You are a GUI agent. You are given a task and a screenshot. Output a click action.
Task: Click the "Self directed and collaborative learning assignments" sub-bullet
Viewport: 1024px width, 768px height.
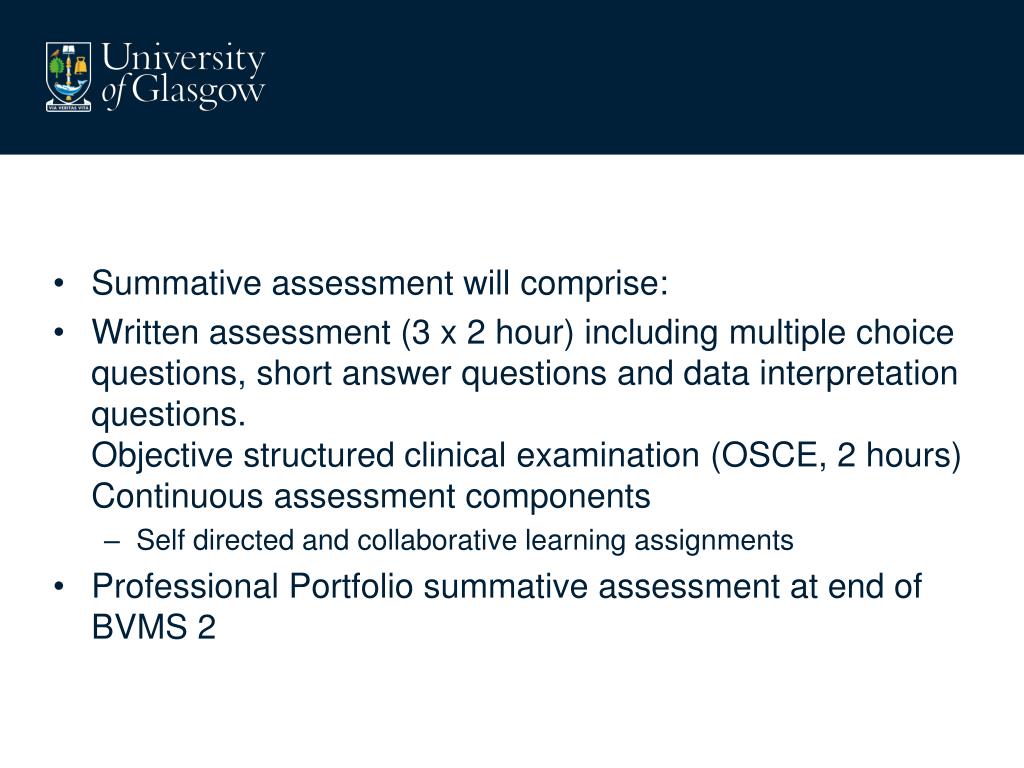coord(465,541)
